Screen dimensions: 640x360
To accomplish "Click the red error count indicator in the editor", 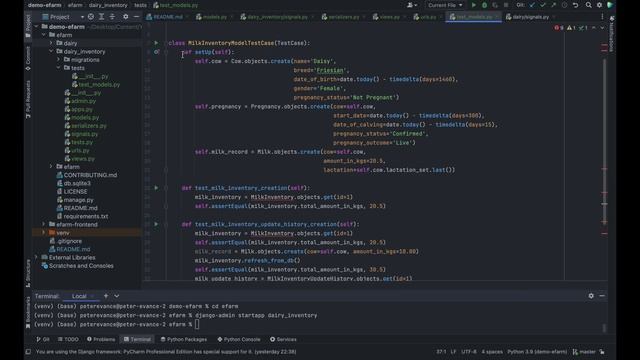I will 559,28.
